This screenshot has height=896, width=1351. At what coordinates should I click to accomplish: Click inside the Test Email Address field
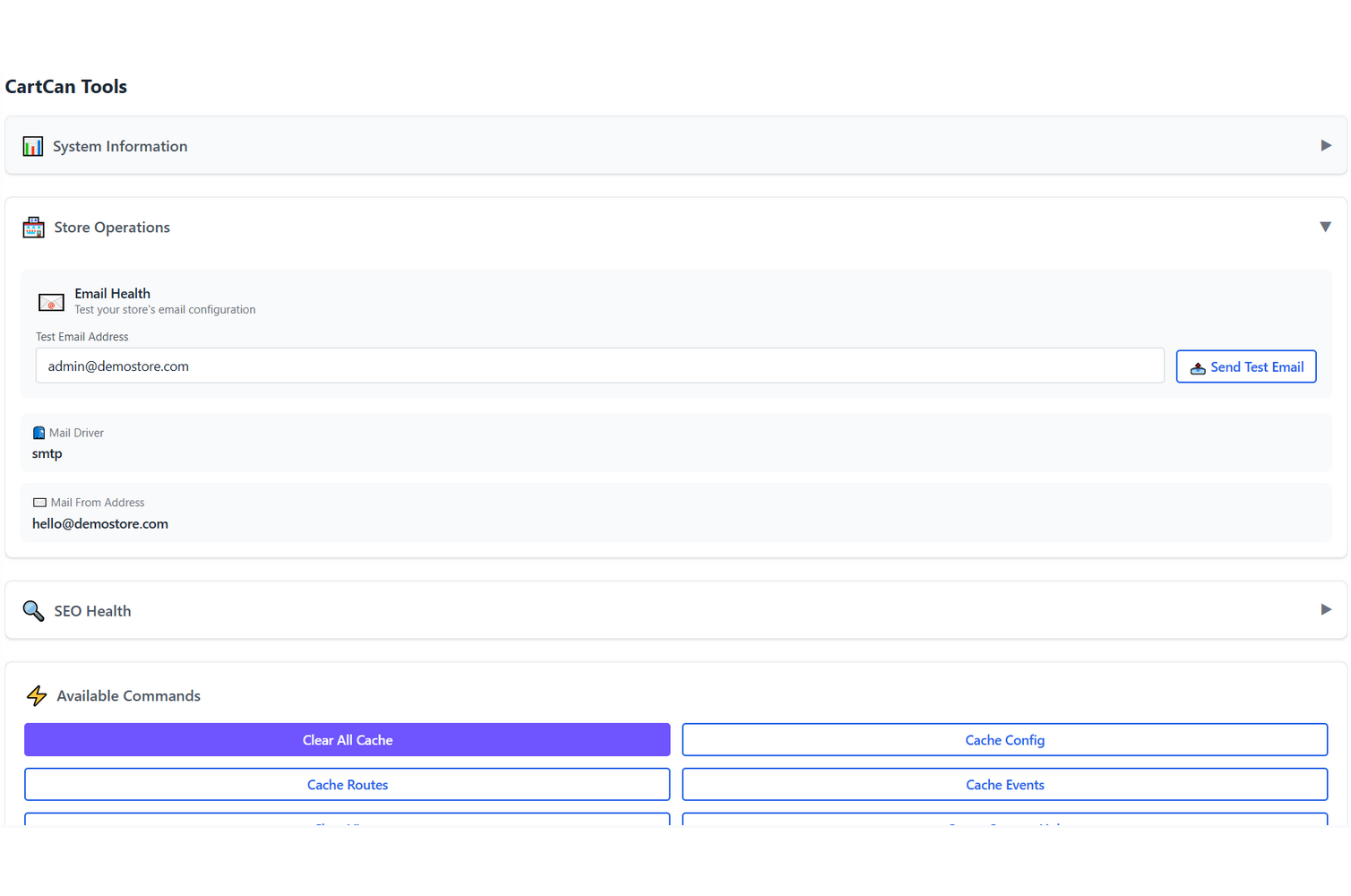click(x=598, y=366)
